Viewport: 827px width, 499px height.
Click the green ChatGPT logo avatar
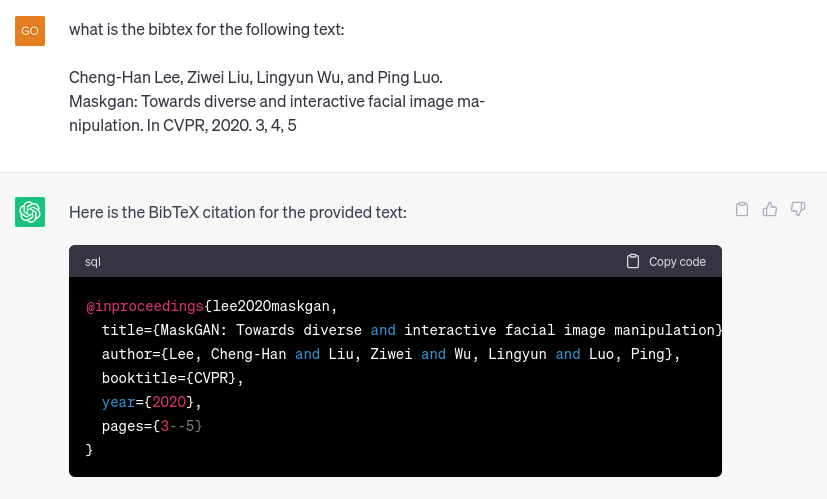point(30,212)
